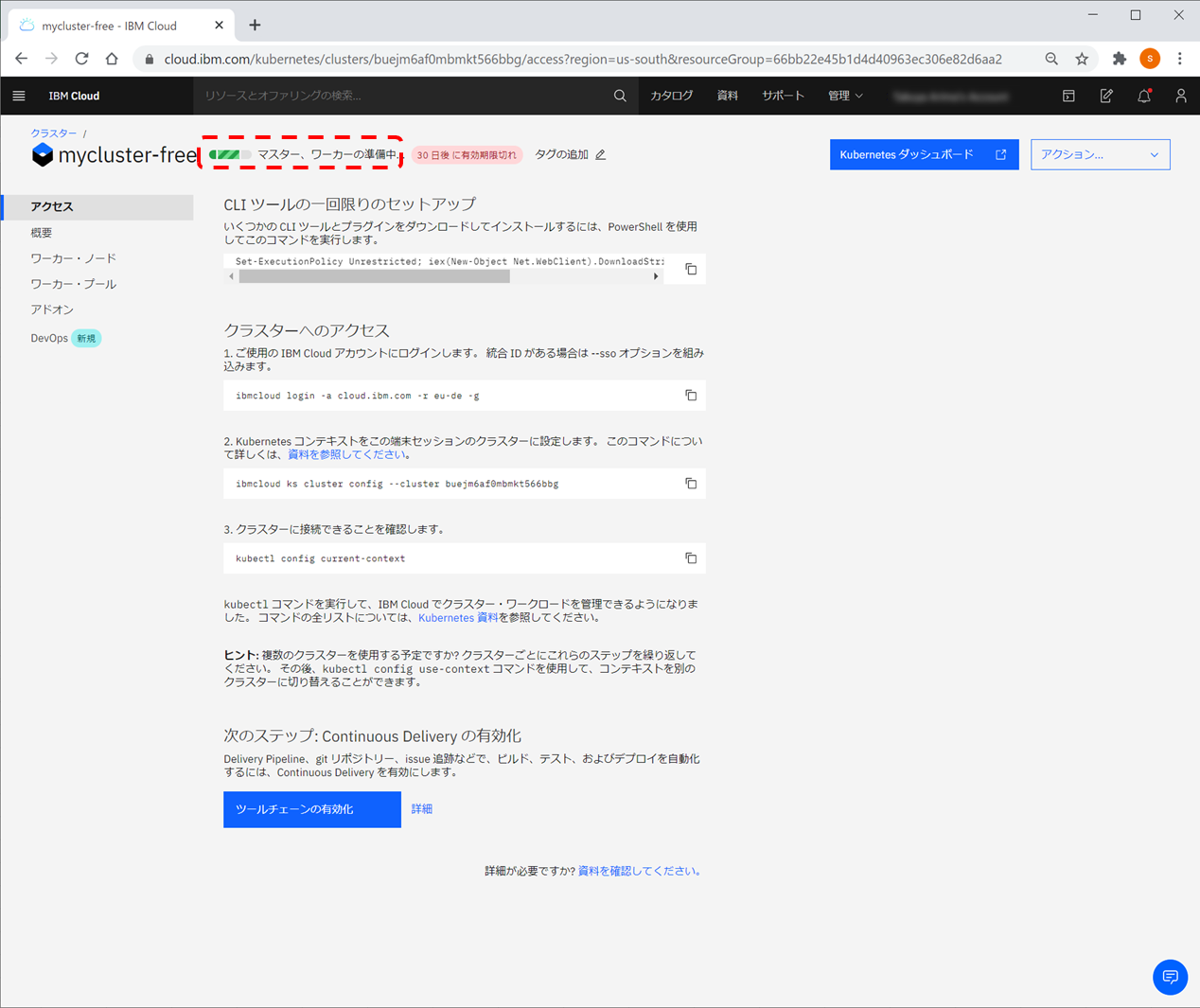Select アクセス in the sidebar
This screenshot has width=1200, height=1008.
(98, 206)
